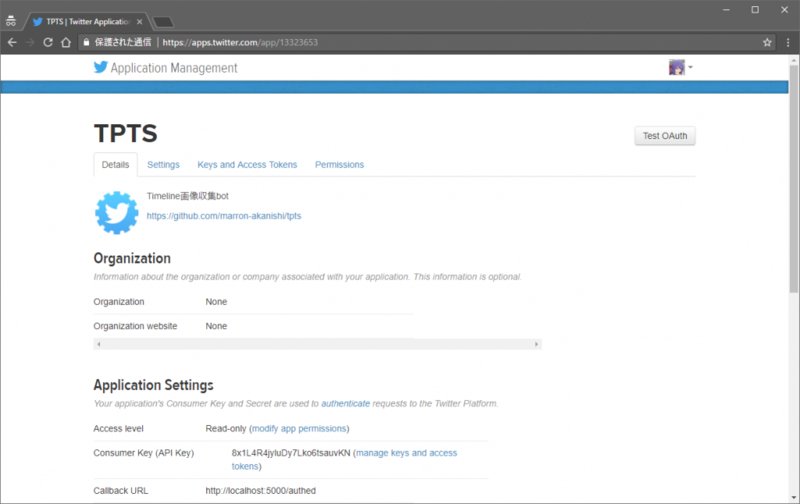The height and width of the screenshot is (504, 800).
Task: Follow the authenticate link
Action: 345,404
